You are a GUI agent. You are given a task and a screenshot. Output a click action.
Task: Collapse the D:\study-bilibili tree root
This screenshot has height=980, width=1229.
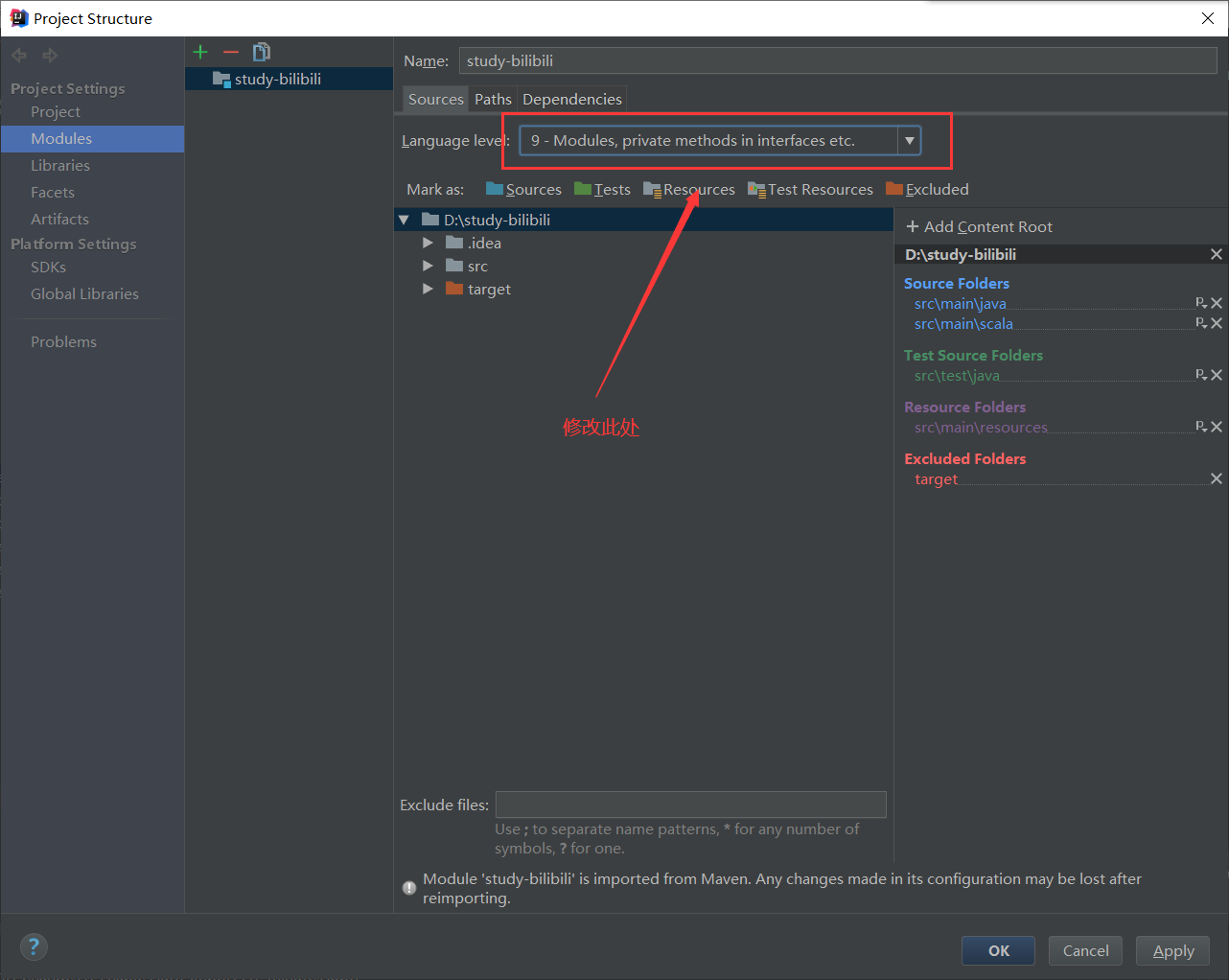point(404,220)
